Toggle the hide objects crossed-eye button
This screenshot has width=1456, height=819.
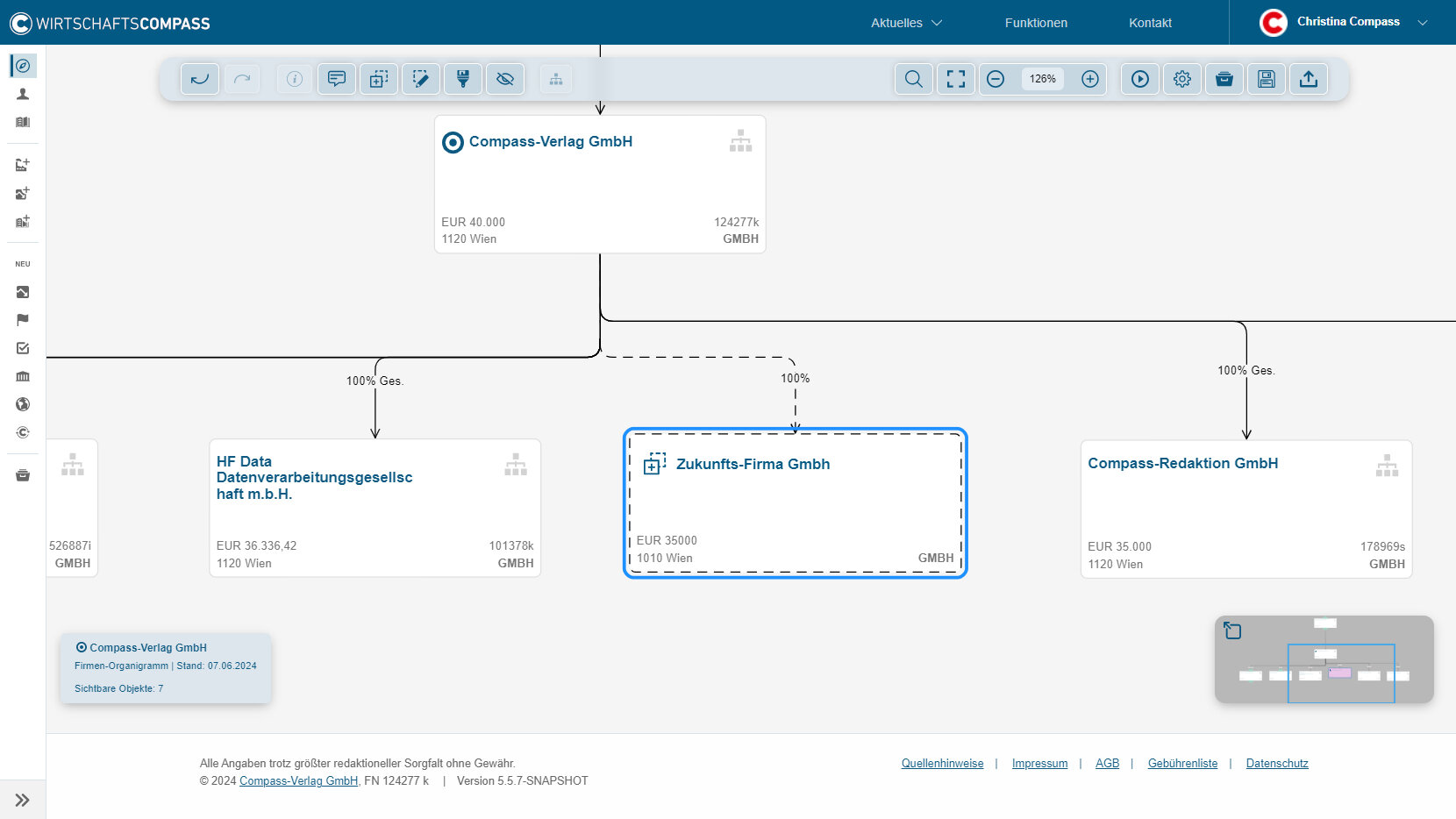tap(505, 79)
